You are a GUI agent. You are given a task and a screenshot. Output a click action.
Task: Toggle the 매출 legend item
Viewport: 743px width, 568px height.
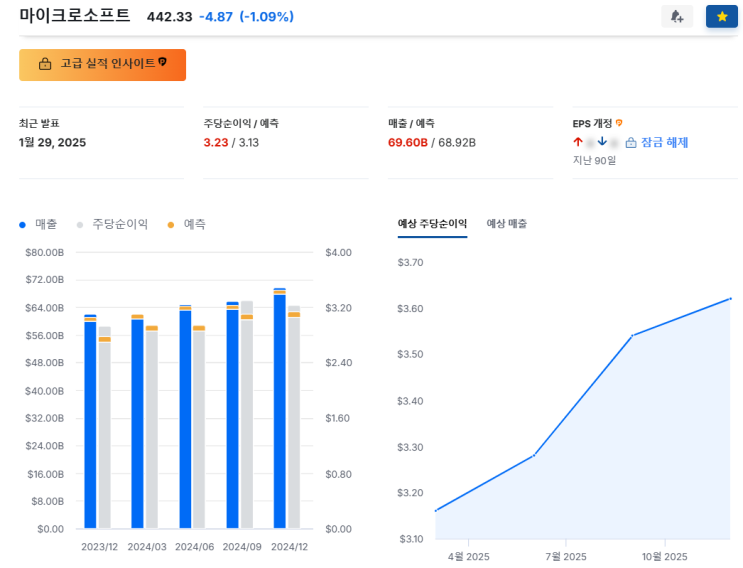coord(38,224)
